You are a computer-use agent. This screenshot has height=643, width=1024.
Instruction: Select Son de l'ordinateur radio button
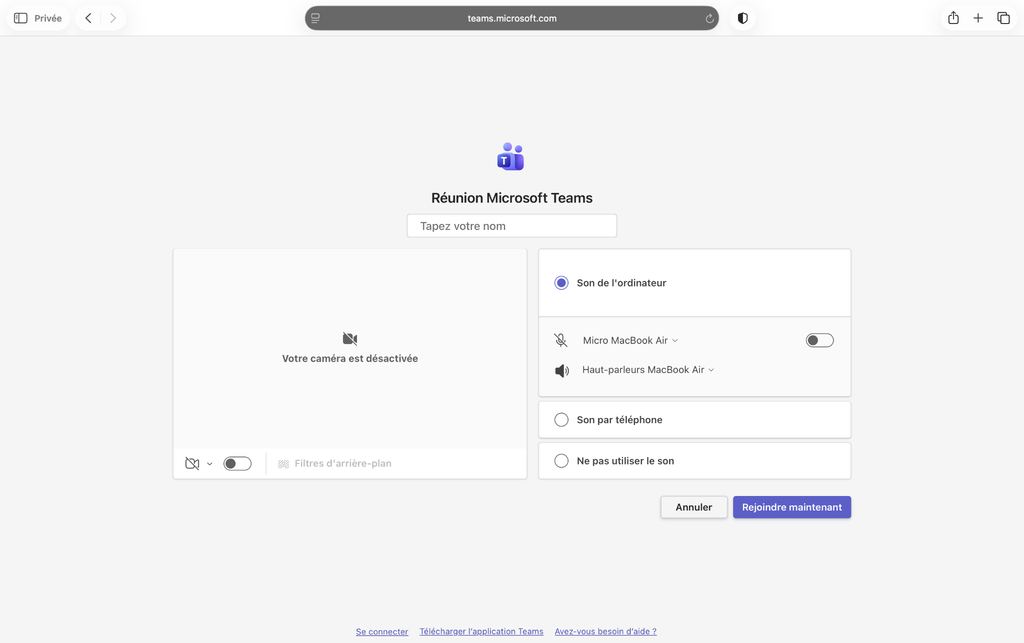pyautogui.click(x=561, y=283)
